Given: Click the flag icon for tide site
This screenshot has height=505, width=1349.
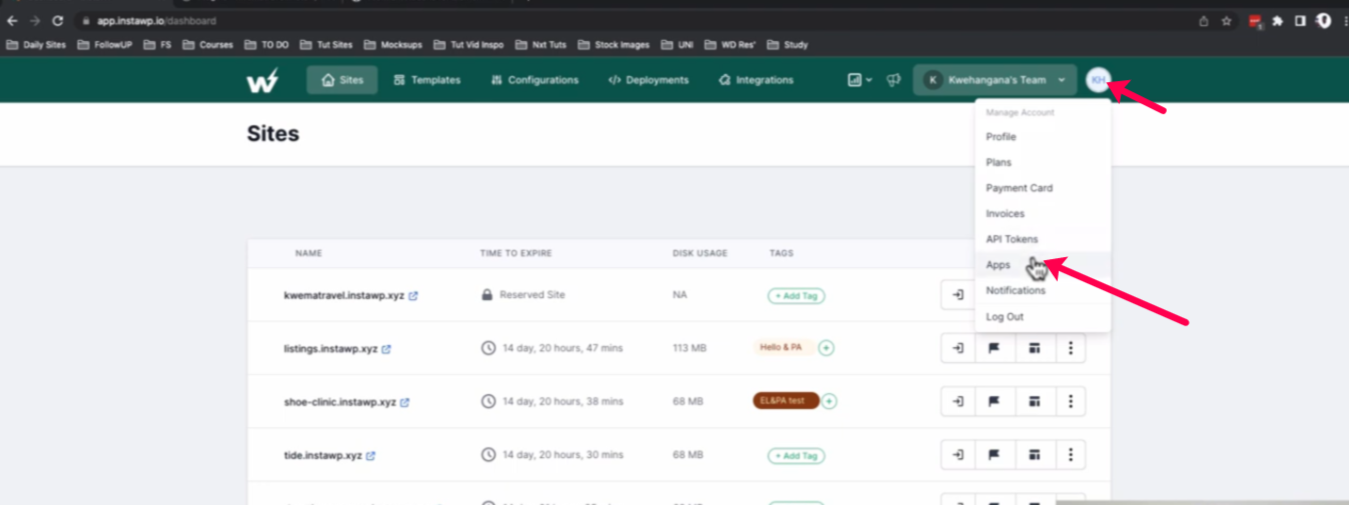Looking at the screenshot, I should click(x=995, y=455).
